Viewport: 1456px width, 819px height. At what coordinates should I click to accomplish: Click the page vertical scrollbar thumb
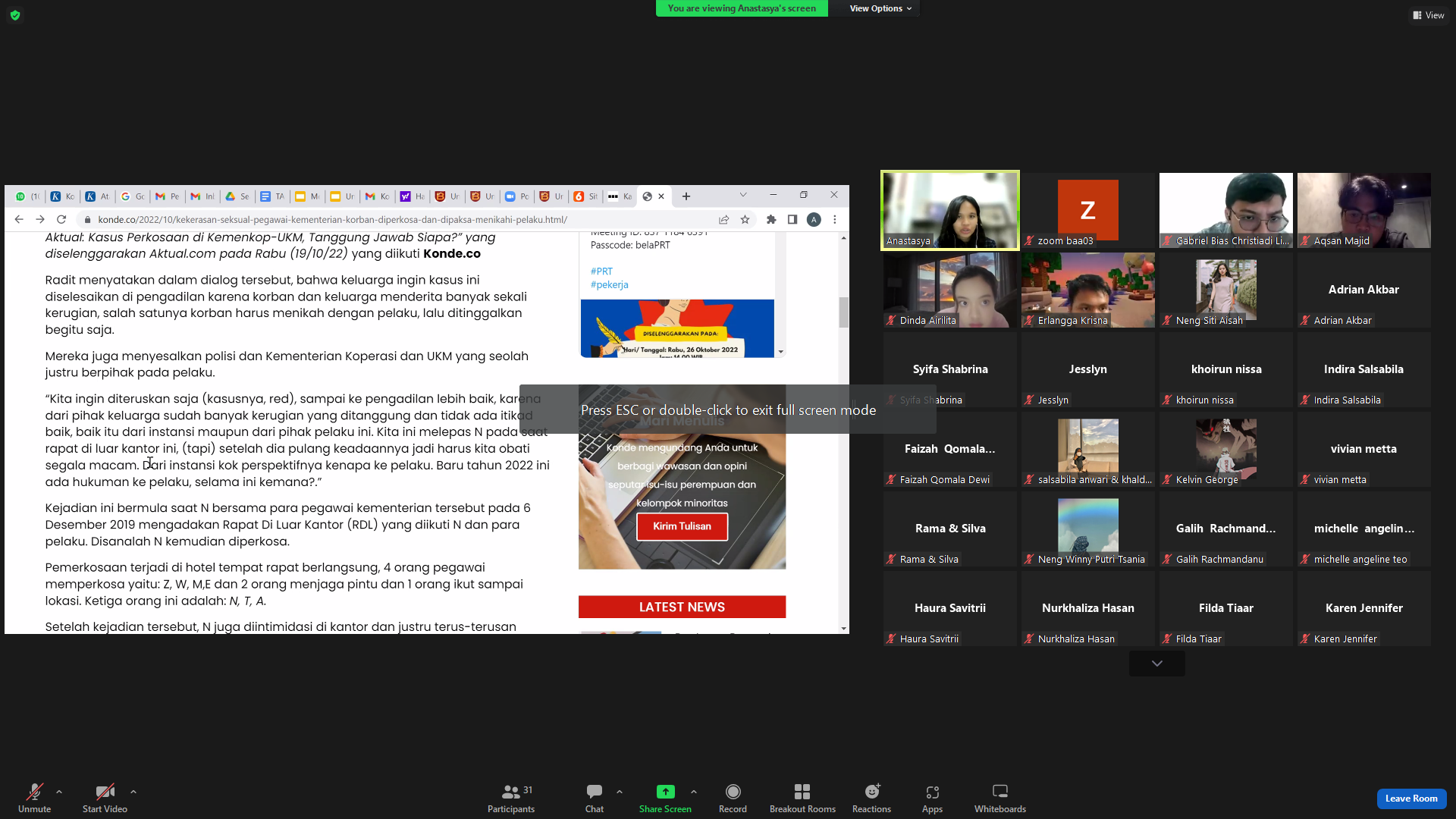843,312
